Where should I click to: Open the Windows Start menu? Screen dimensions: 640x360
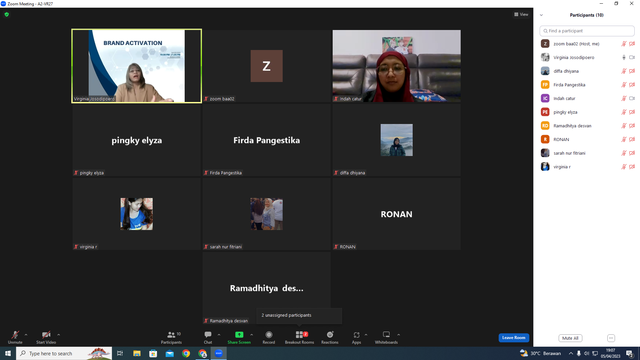pyautogui.click(x=8, y=353)
